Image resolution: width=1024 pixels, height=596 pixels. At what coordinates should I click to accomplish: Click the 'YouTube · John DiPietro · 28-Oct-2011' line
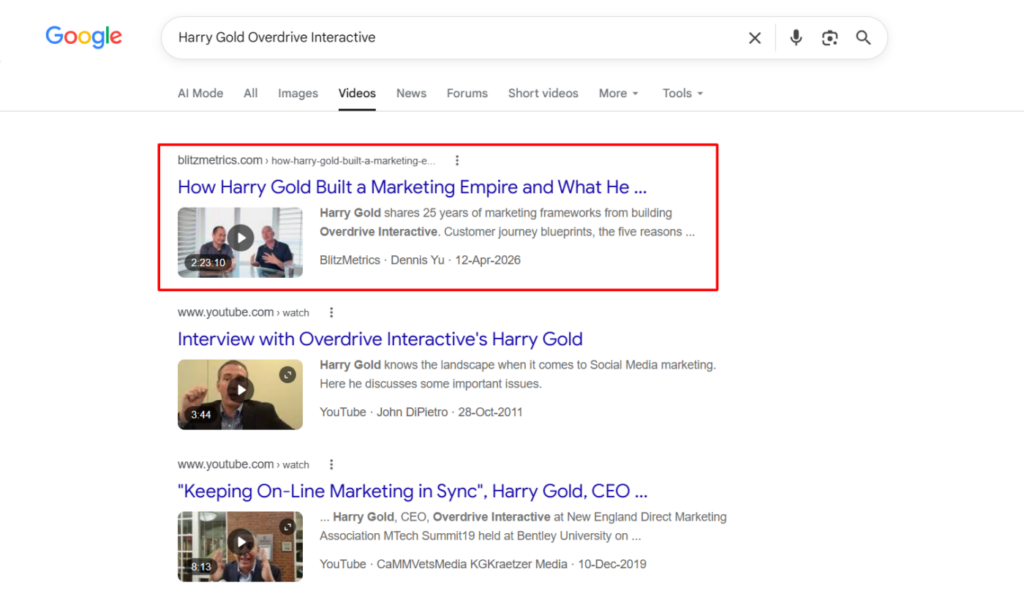click(x=421, y=413)
